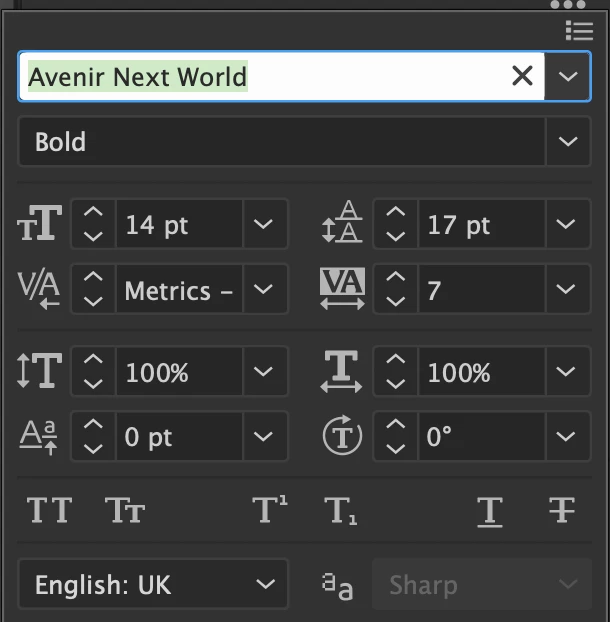This screenshot has height=622, width=610.
Task: Open the vertical scale dropdown
Action: coord(263,372)
